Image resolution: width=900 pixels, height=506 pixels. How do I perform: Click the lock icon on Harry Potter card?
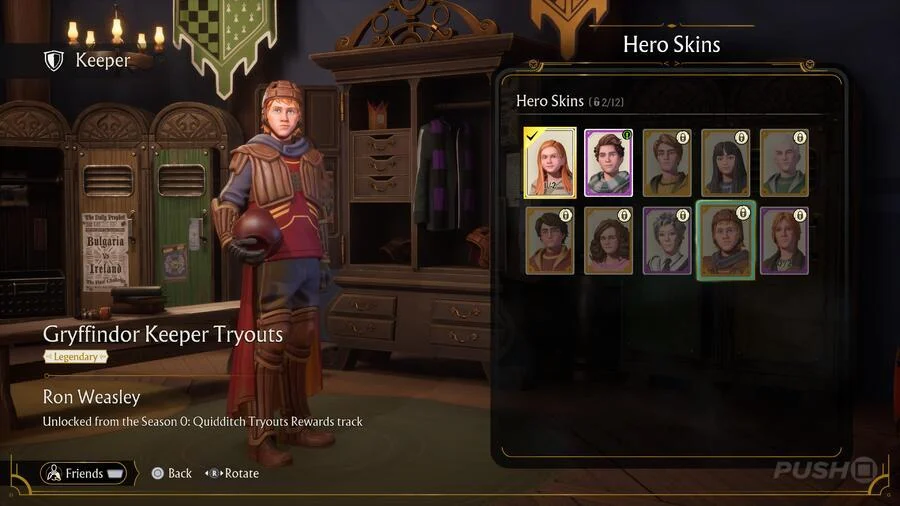(566, 215)
